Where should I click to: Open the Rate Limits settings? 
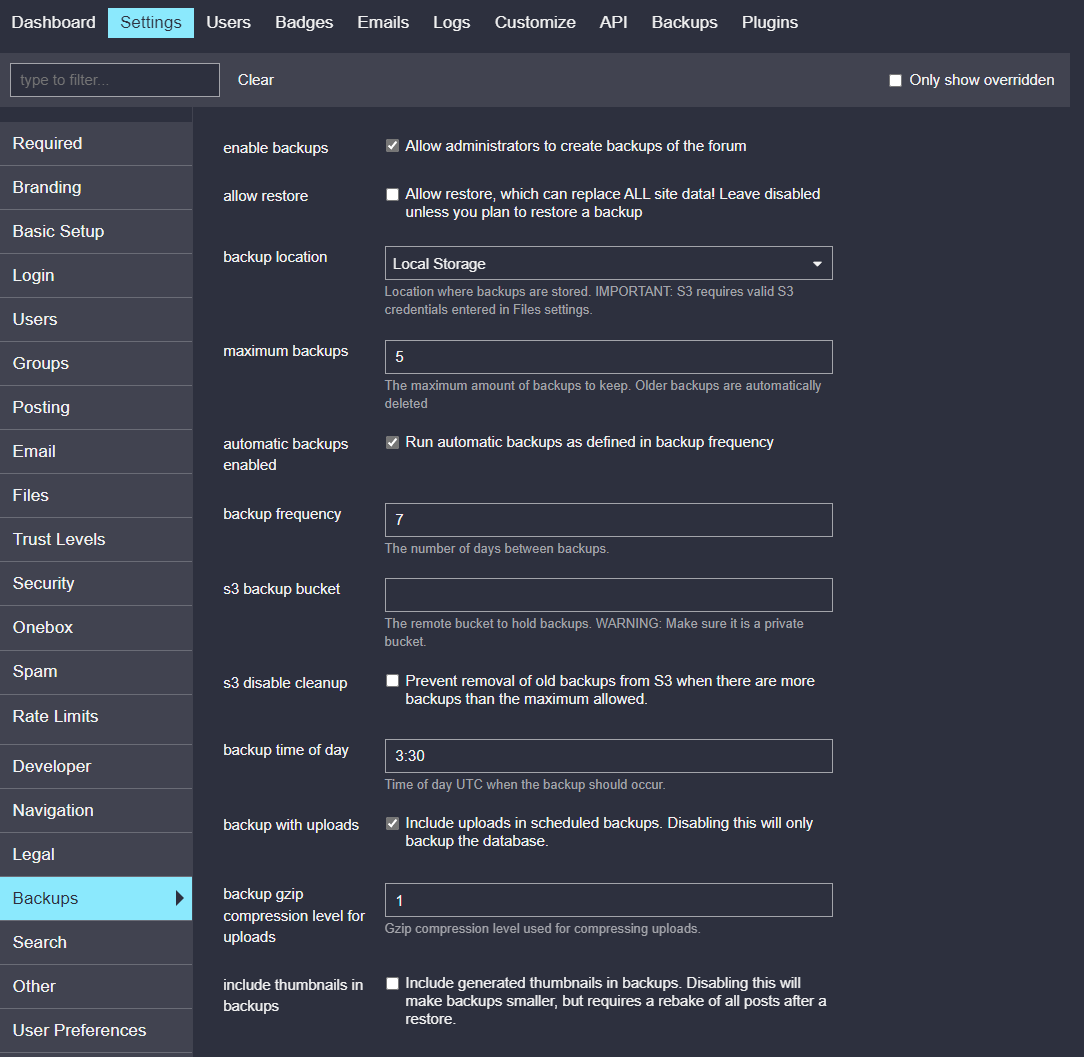pos(55,716)
